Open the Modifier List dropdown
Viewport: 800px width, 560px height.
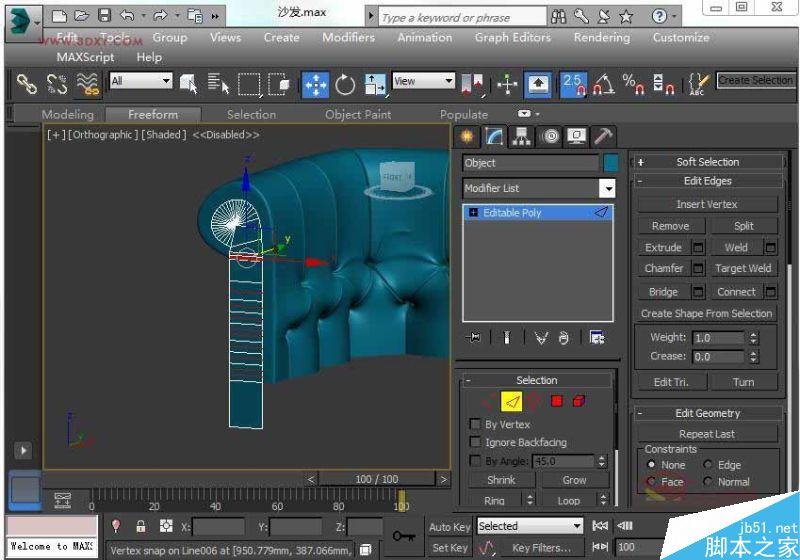click(607, 188)
